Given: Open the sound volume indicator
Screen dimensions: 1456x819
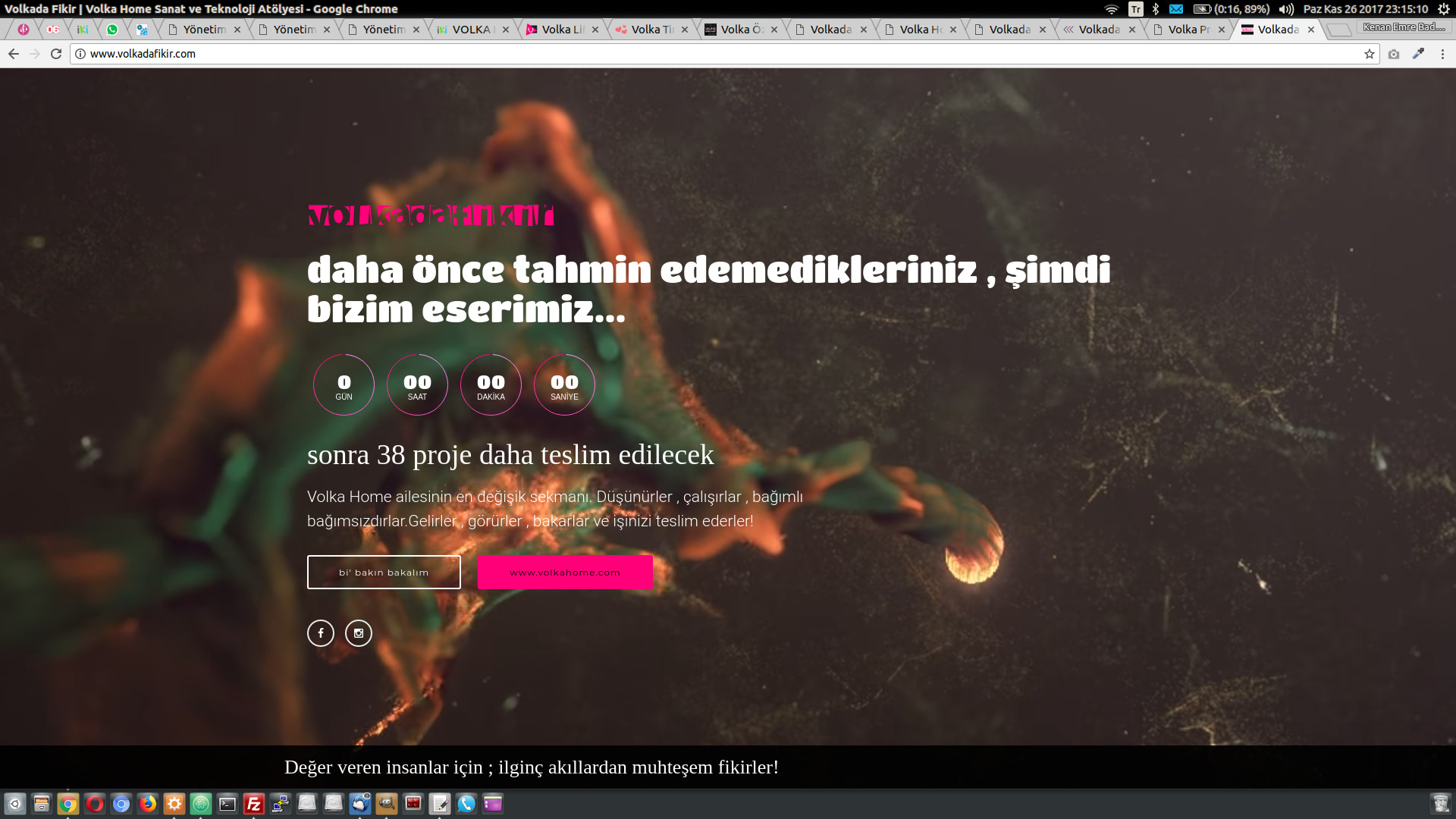Looking at the screenshot, I should point(1286,9).
